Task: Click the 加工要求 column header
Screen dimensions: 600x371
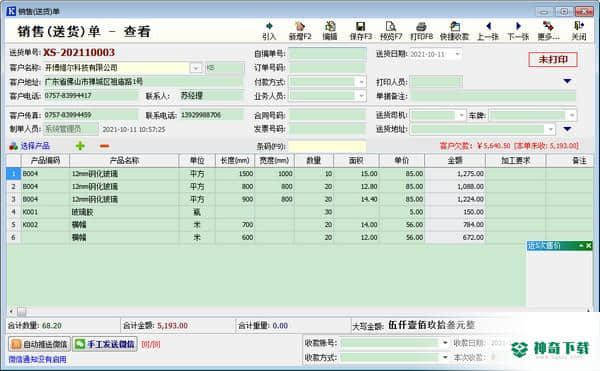Action: (515, 161)
